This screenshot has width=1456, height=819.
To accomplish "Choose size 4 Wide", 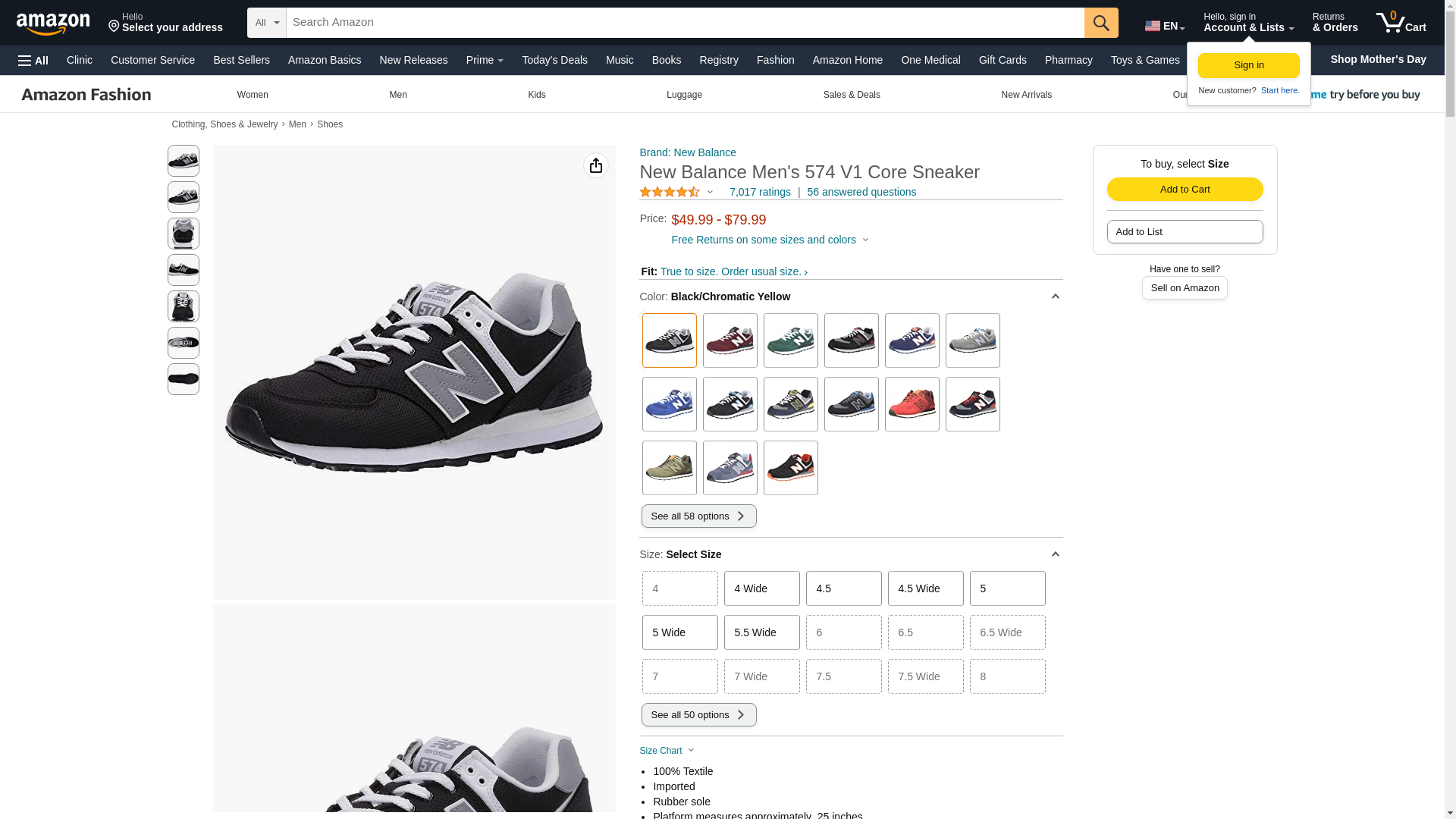I will 761,588.
